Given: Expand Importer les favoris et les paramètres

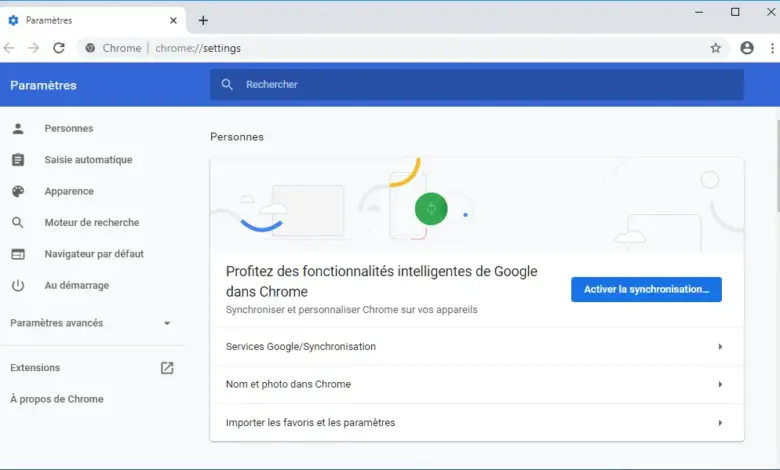Looking at the screenshot, I should [x=477, y=423].
